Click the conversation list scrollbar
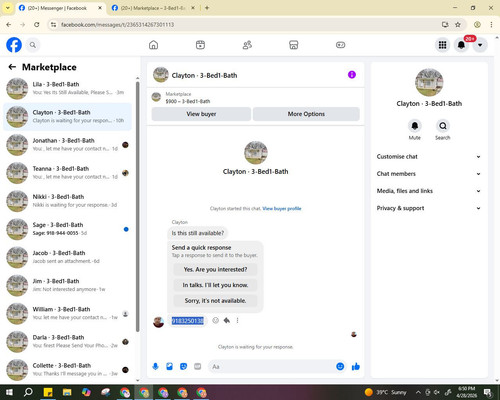Screen dimensions: 500x400 click(137, 207)
